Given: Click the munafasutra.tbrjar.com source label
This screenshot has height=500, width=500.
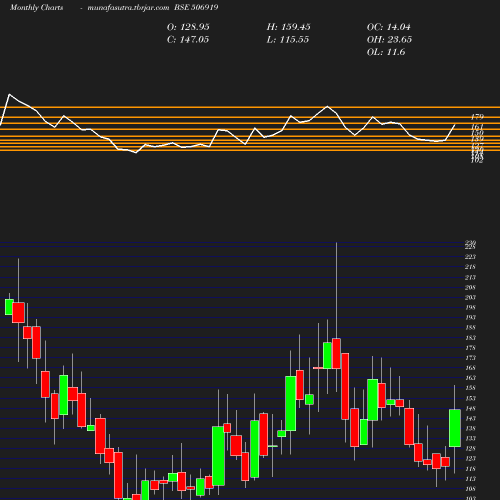Looking at the screenshot, I should pyautogui.click(x=128, y=8).
